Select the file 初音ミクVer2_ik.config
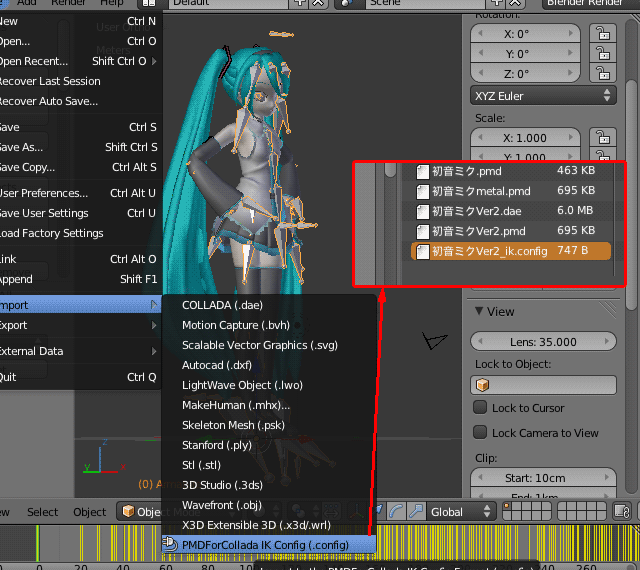 click(x=511, y=251)
